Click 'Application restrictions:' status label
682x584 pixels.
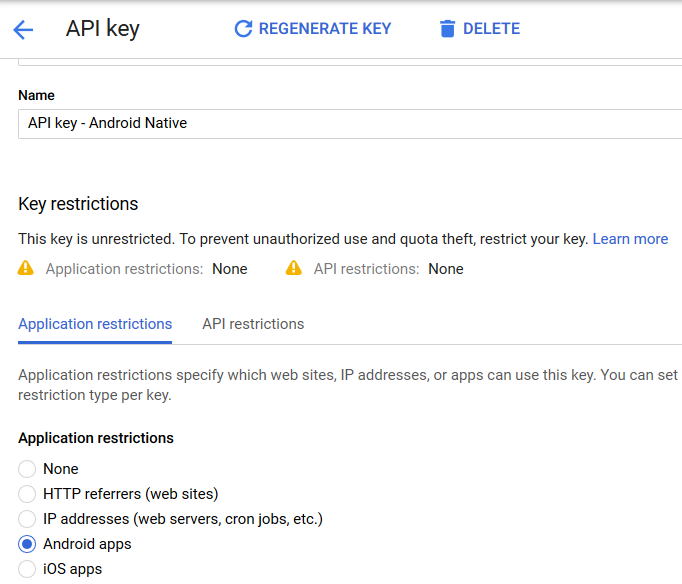click(x=124, y=269)
